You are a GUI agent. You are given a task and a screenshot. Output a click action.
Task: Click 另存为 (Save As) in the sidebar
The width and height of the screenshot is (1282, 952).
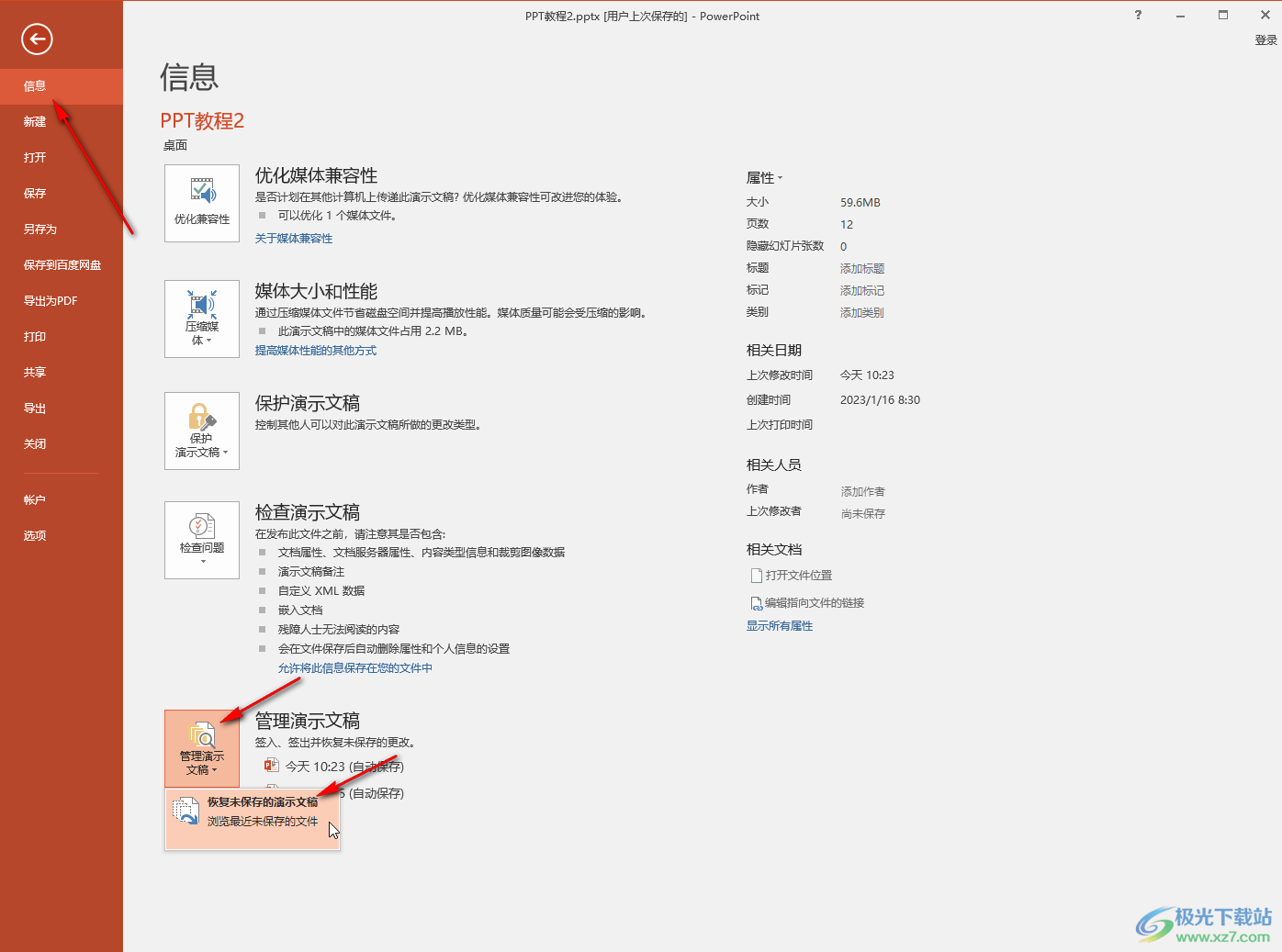click(62, 230)
